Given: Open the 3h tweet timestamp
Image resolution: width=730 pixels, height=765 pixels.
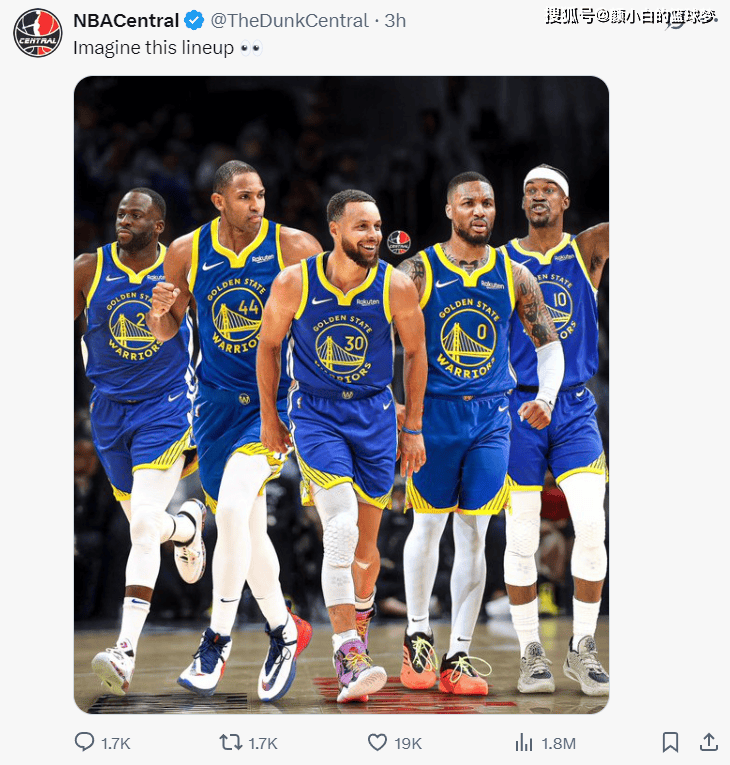Looking at the screenshot, I should [395, 20].
